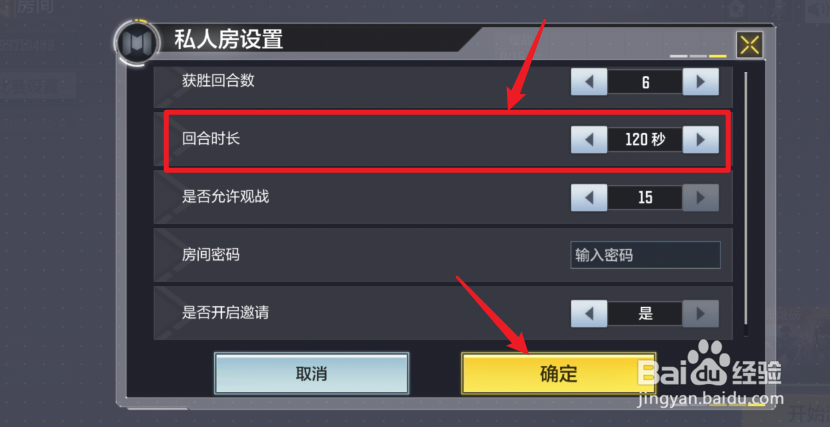Toggle 是否开启邀请 with left arrow
This screenshot has height=427, width=830.
pos(589,314)
